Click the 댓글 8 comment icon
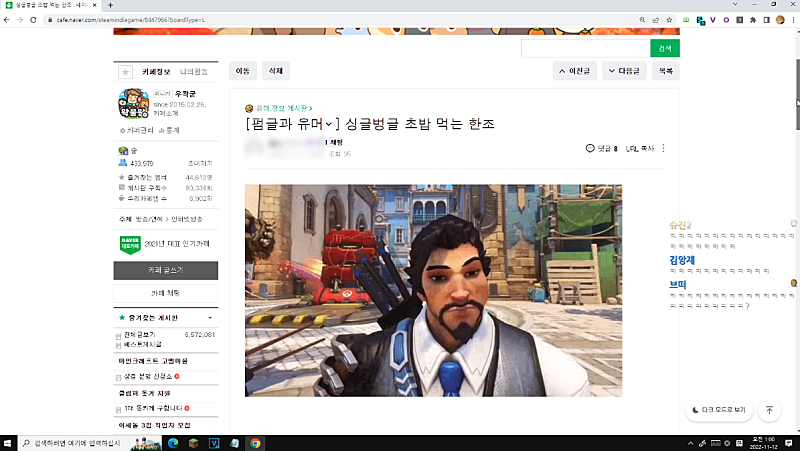 click(x=590, y=148)
